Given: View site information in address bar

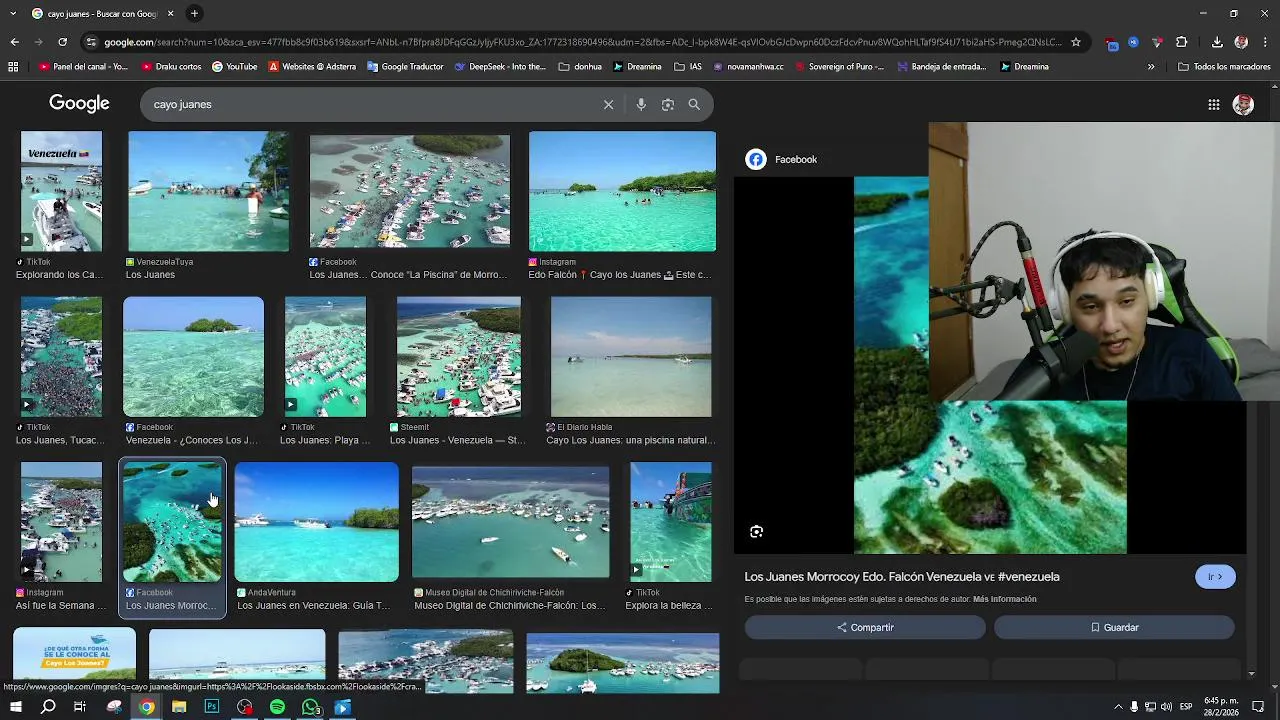Looking at the screenshot, I should (x=91, y=42).
